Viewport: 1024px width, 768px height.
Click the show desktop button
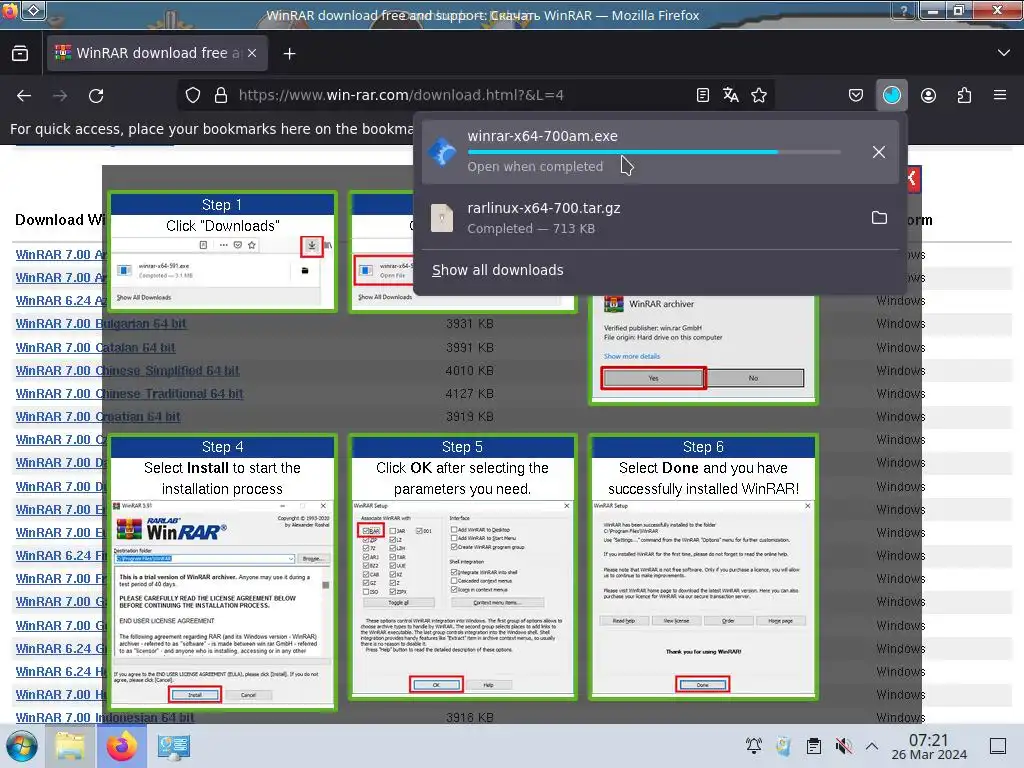[x=998, y=746]
